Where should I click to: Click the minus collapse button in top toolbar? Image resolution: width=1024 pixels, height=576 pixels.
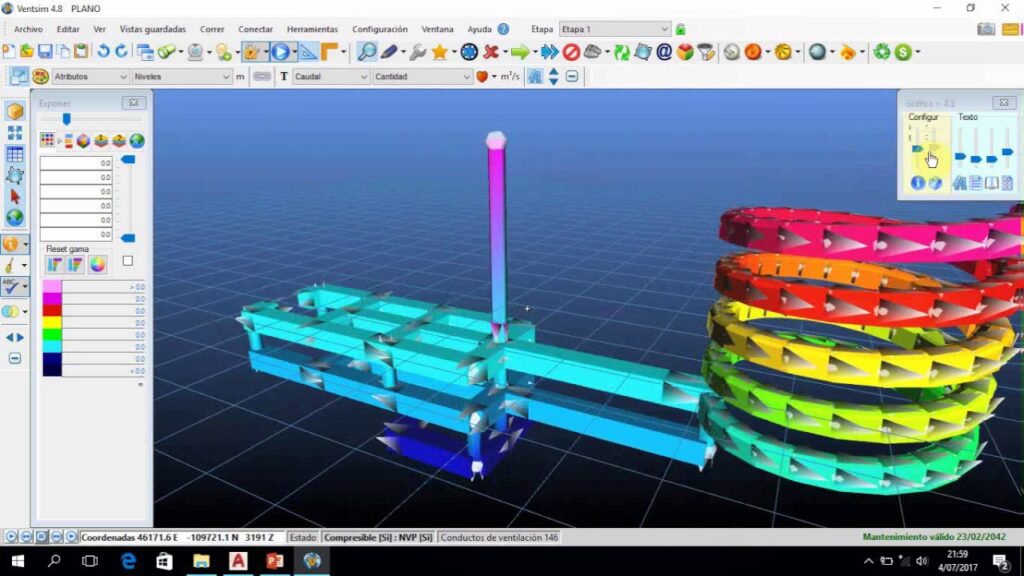coord(572,76)
